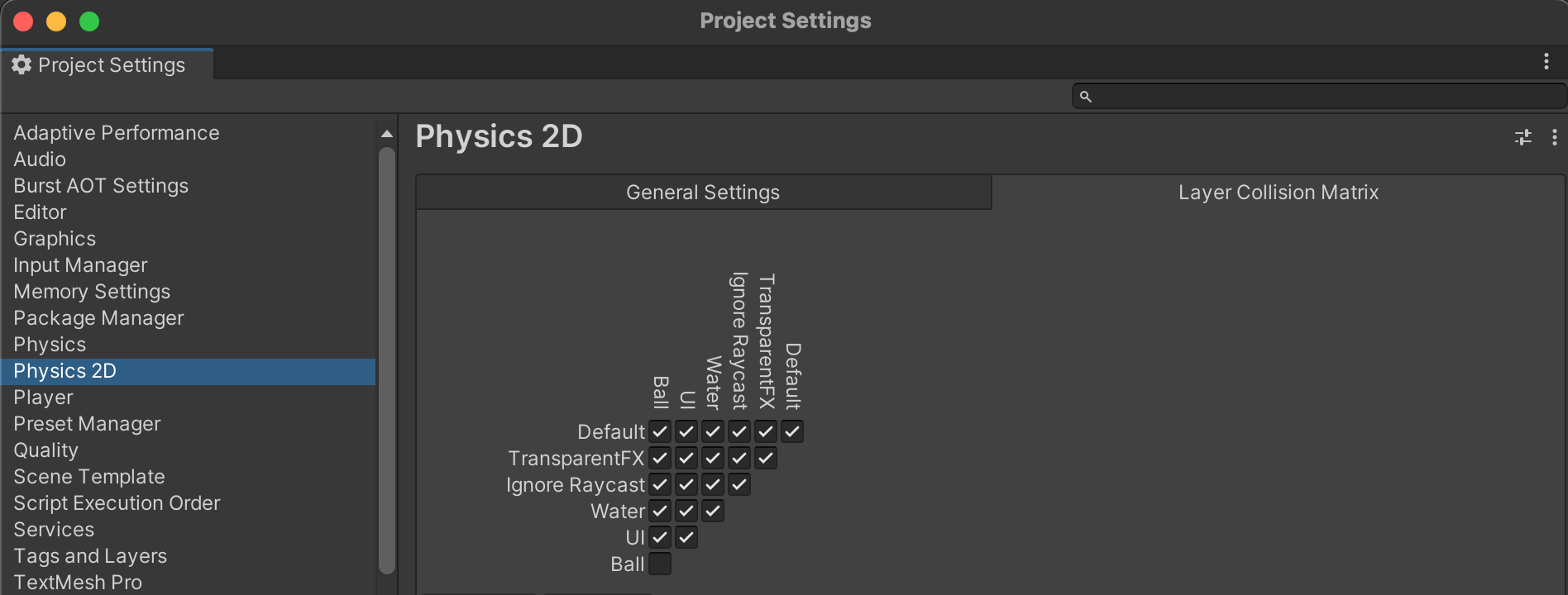The height and width of the screenshot is (595, 1568).
Task: Toggle the UI row's Ball column checkbox
Action: point(660,537)
